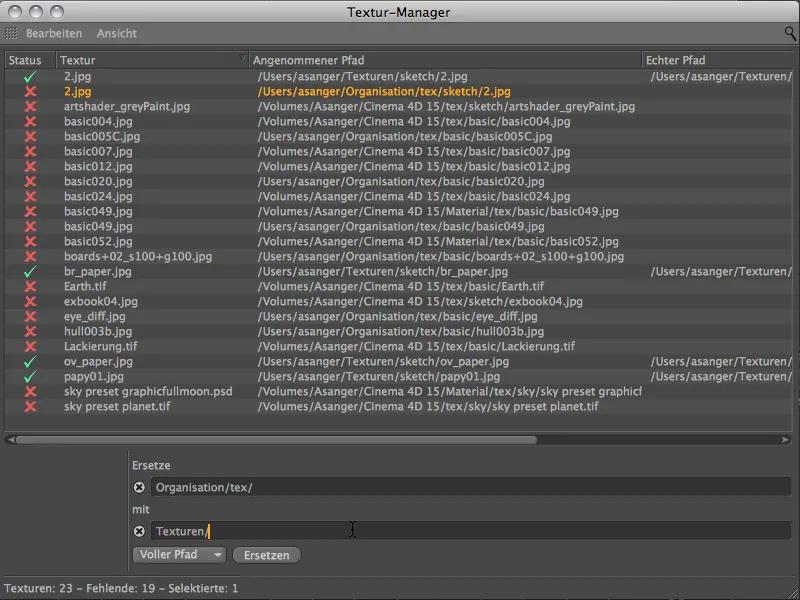The width and height of the screenshot is (800, 600).
Task: Sort by Echter Pfad column header
Action: (x=718, y=60)
